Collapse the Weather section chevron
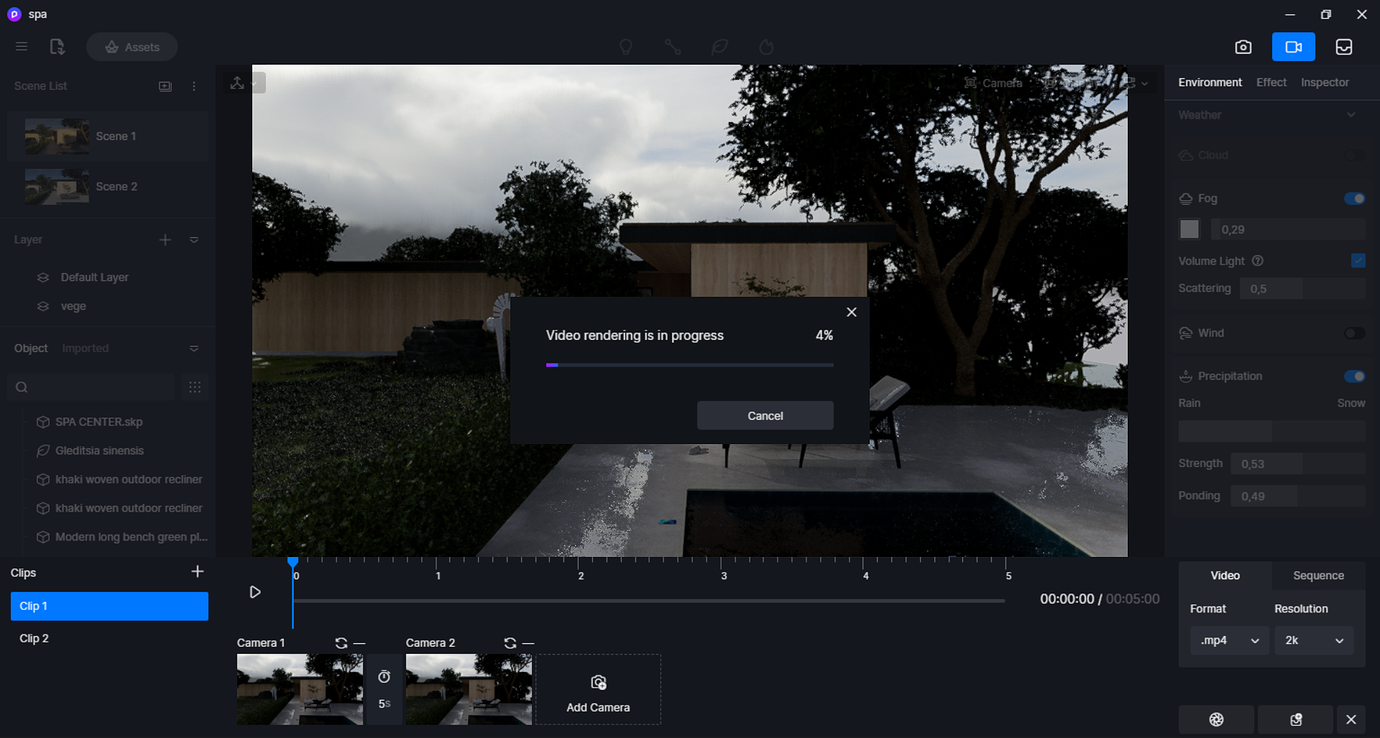 click(1352, 115)
